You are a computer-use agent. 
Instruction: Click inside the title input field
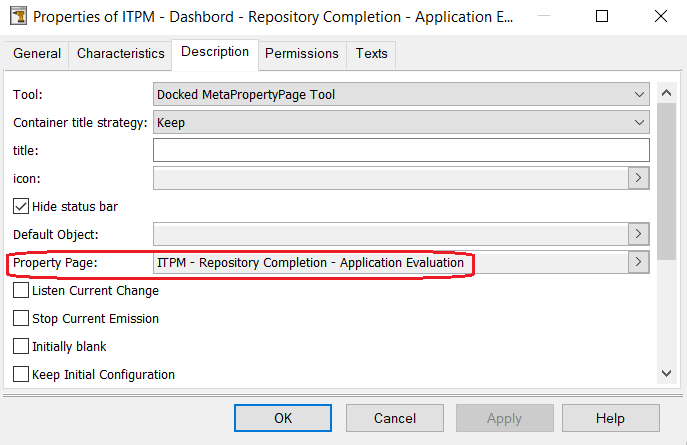[400, 150]
